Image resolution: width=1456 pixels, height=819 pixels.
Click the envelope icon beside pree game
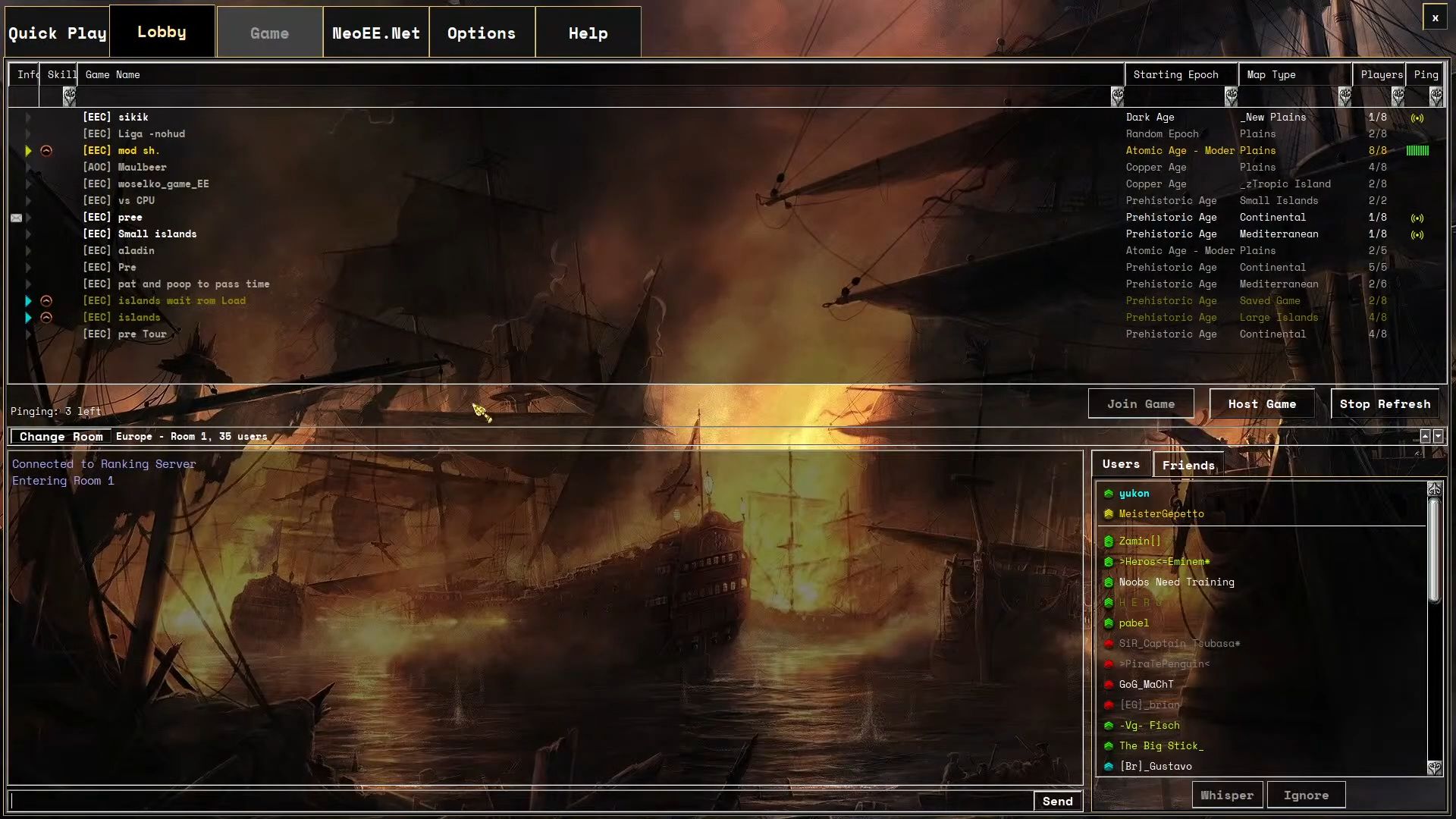[16, 218]
